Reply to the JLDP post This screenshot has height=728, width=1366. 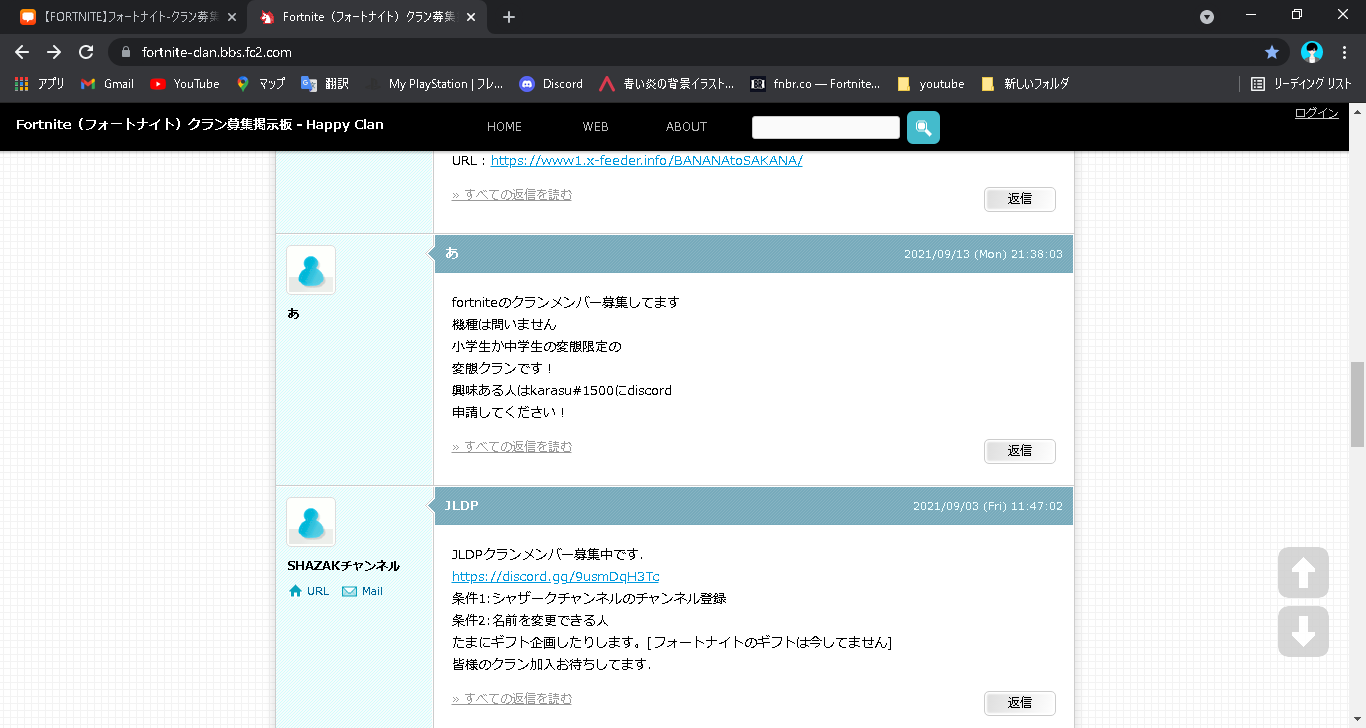(1019, 703)
